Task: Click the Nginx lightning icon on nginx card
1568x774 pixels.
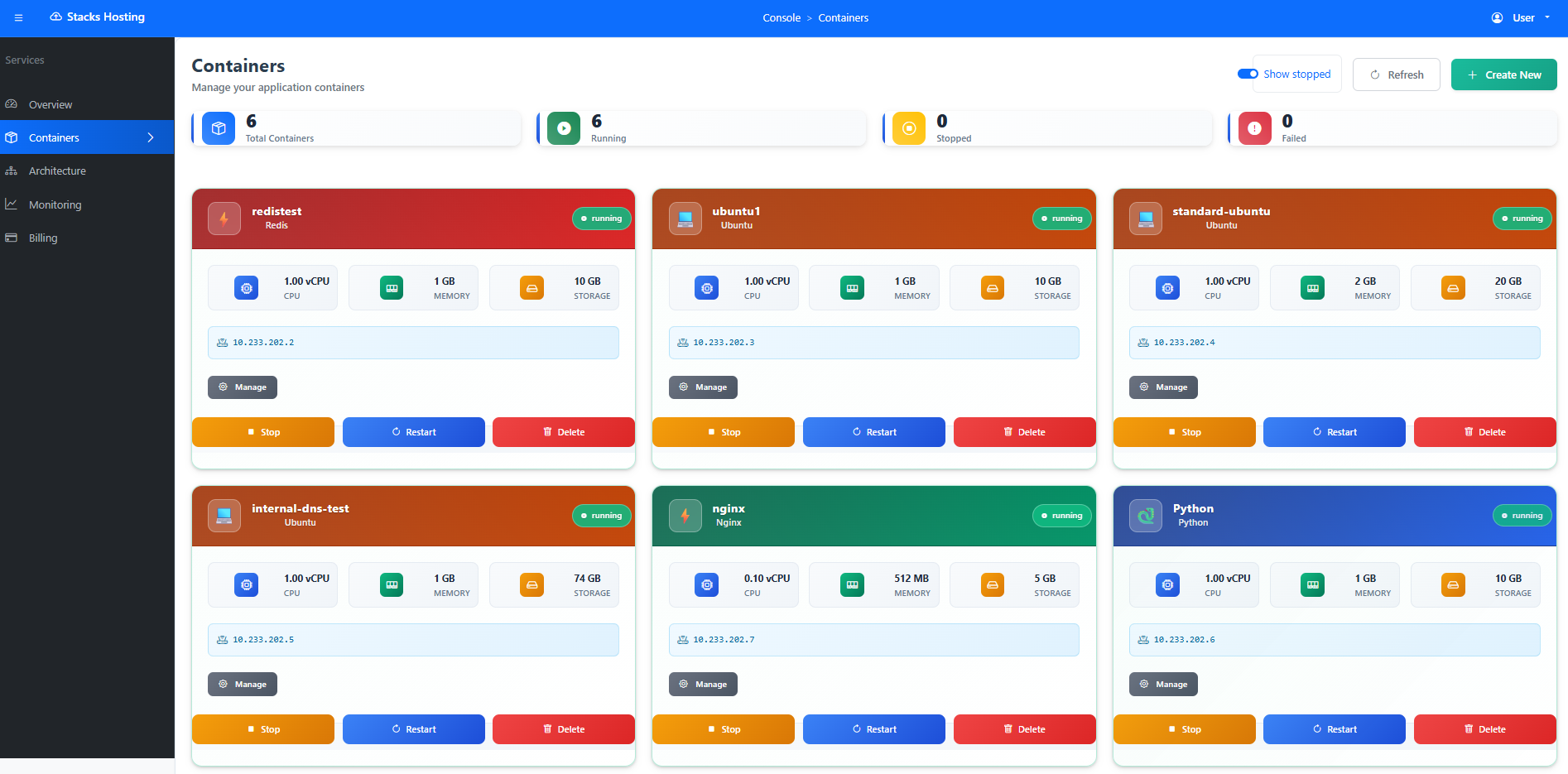Action: [685, 515]
